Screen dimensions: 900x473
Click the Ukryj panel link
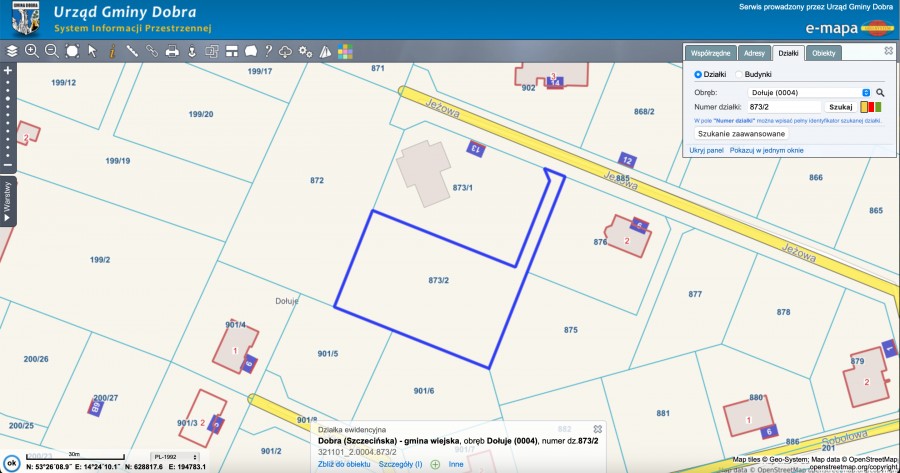(706, 150)
